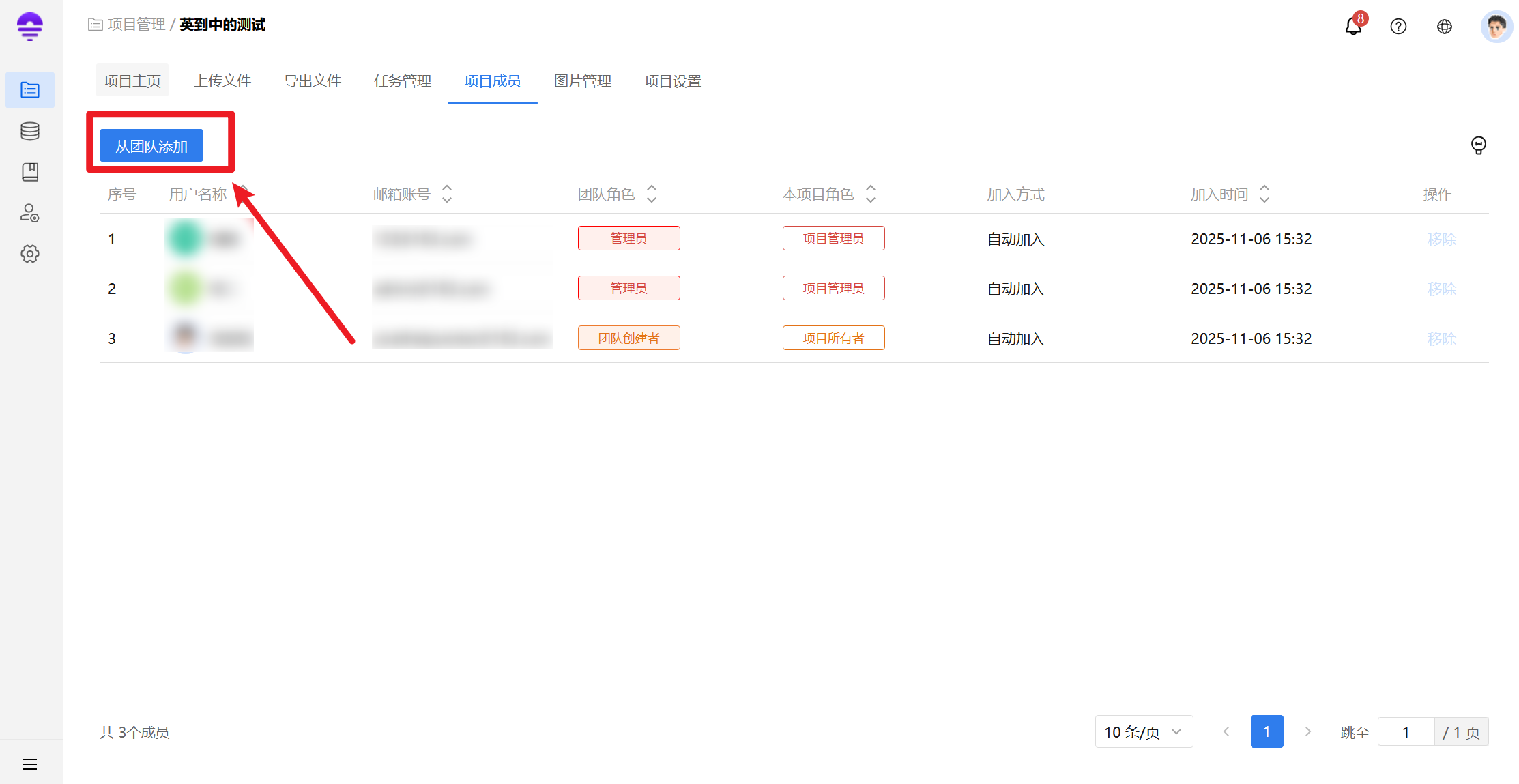This screenshot has width=1519, height=784.
Task: Click the 跳至 page number input field
Action: point(1406,732)
